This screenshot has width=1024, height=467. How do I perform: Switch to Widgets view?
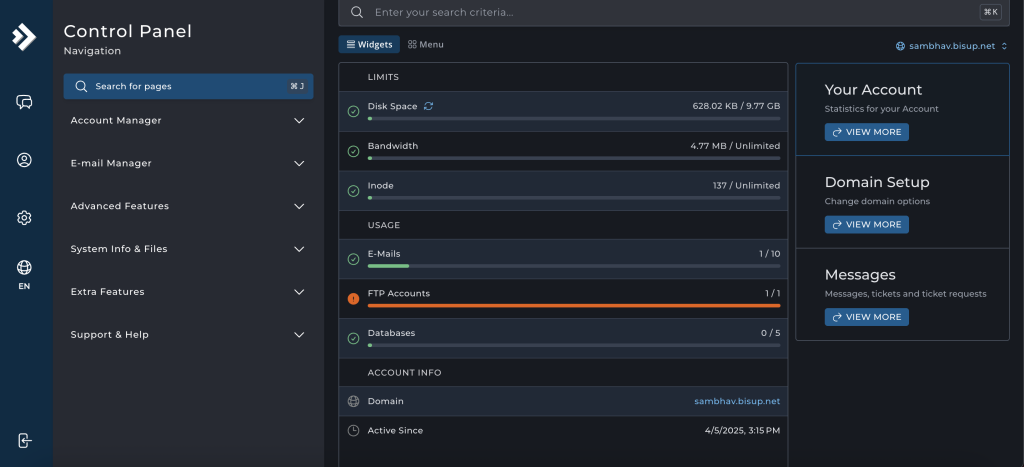click(369, 45)
